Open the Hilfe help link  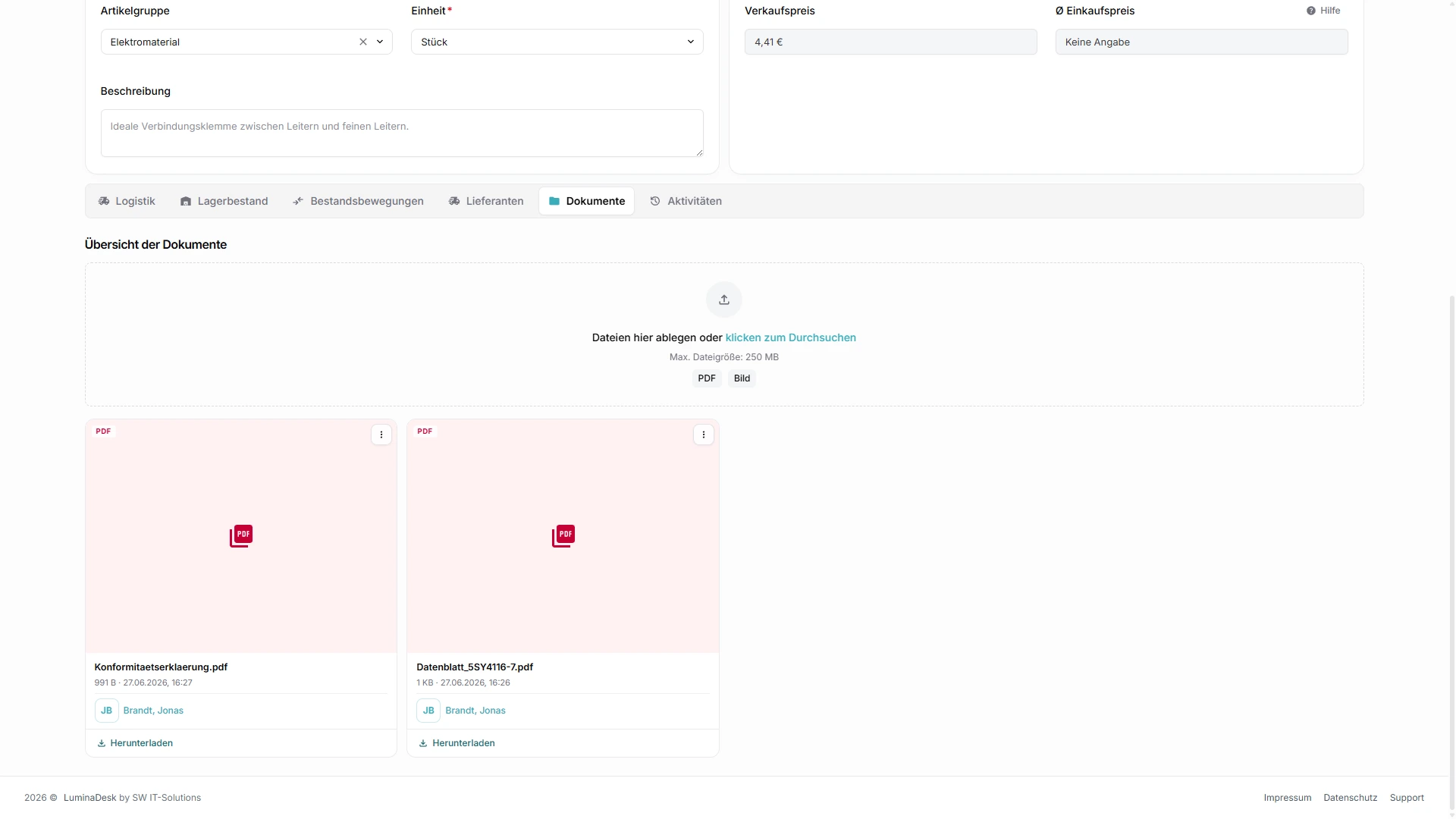pyautogui.click(x=1323, y=11)
